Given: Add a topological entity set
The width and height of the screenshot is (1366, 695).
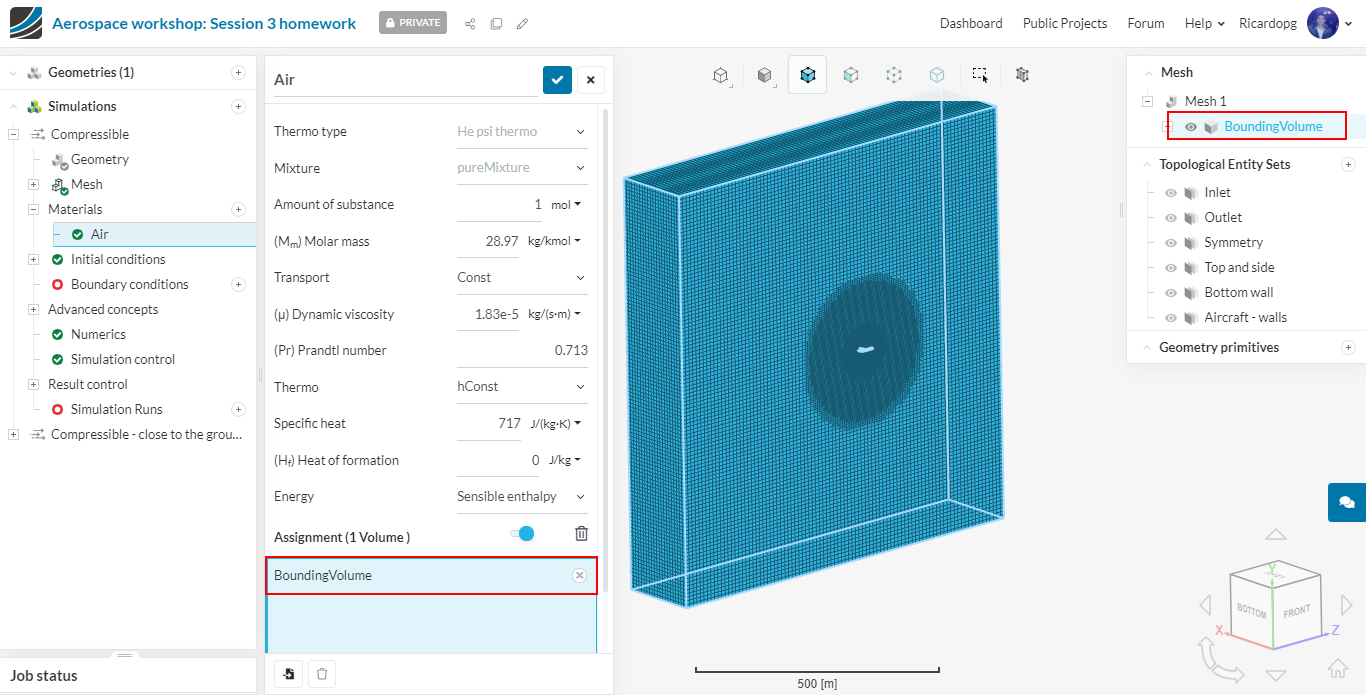Looking at the screenshot, I should pos(1348,164).
